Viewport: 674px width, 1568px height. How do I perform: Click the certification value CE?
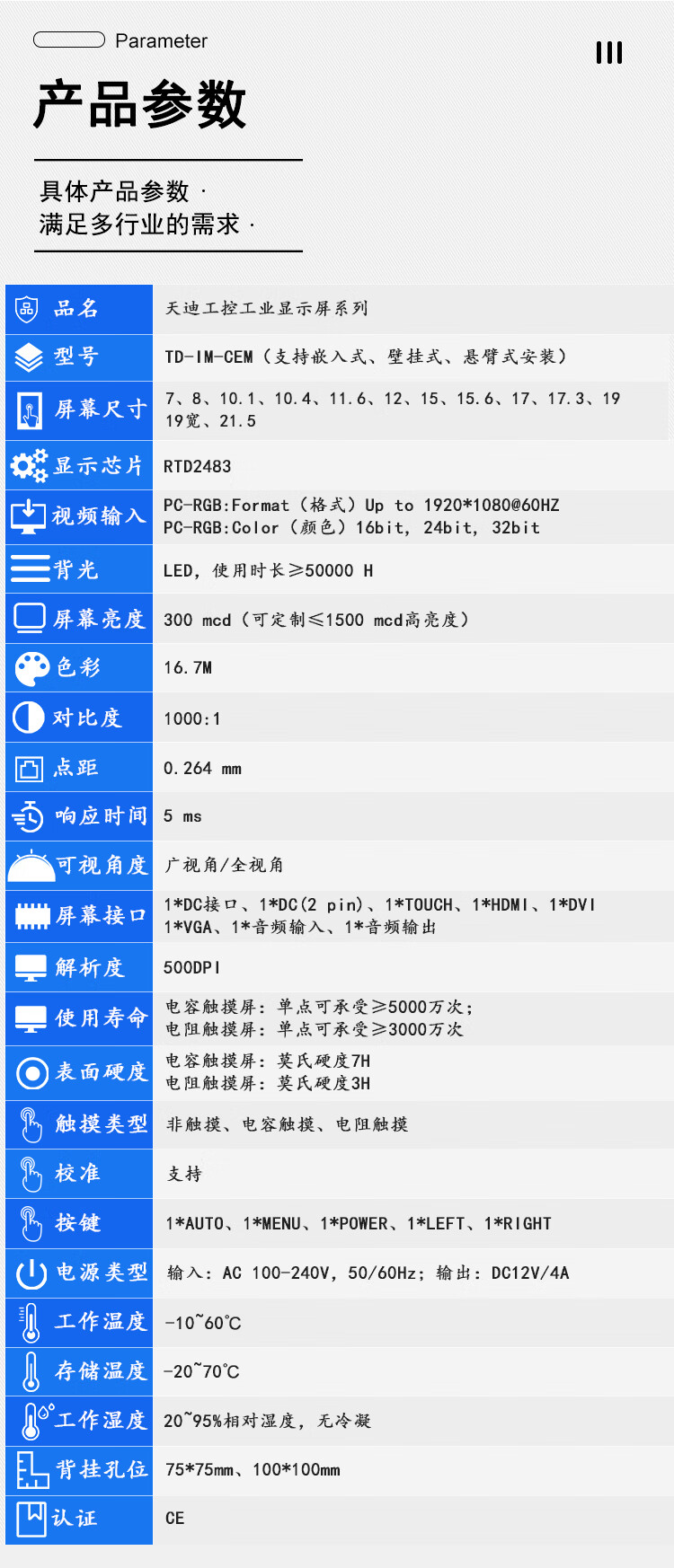(174, 1519)
